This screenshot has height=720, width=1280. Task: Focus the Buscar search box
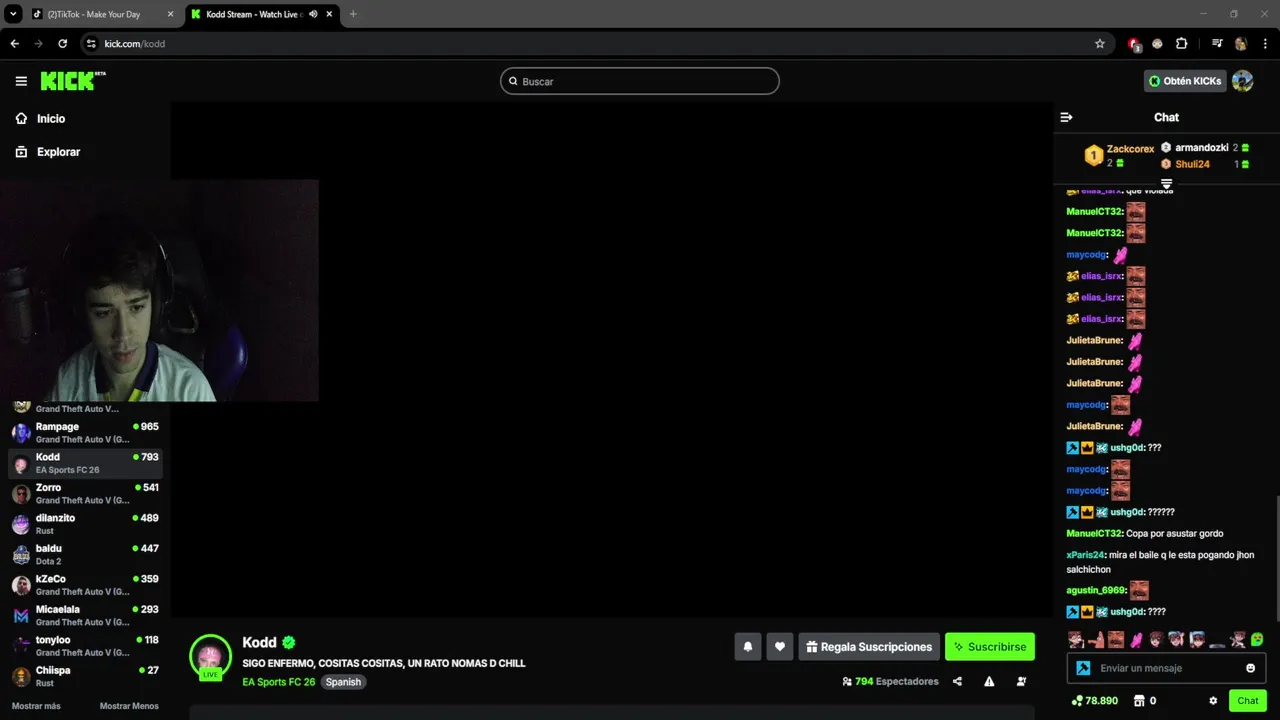(640, 81)
